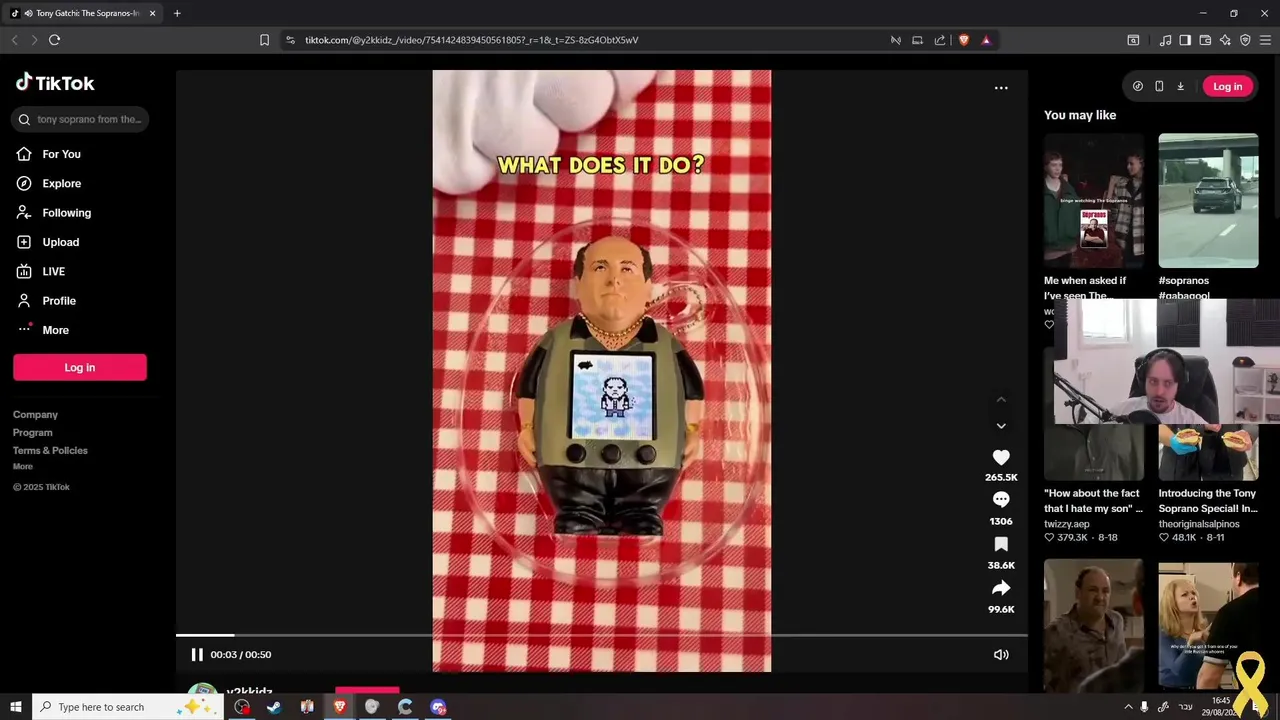Open the 'Me when asked if' video thumbnail
The image size is (1280, 720).
(1094, 201)
